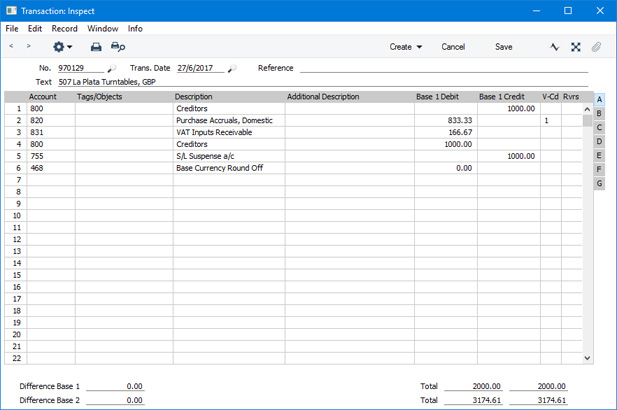Viewport: 617px width, 410px height.
Task: Open the Record menu
Action: pos(65,29)
